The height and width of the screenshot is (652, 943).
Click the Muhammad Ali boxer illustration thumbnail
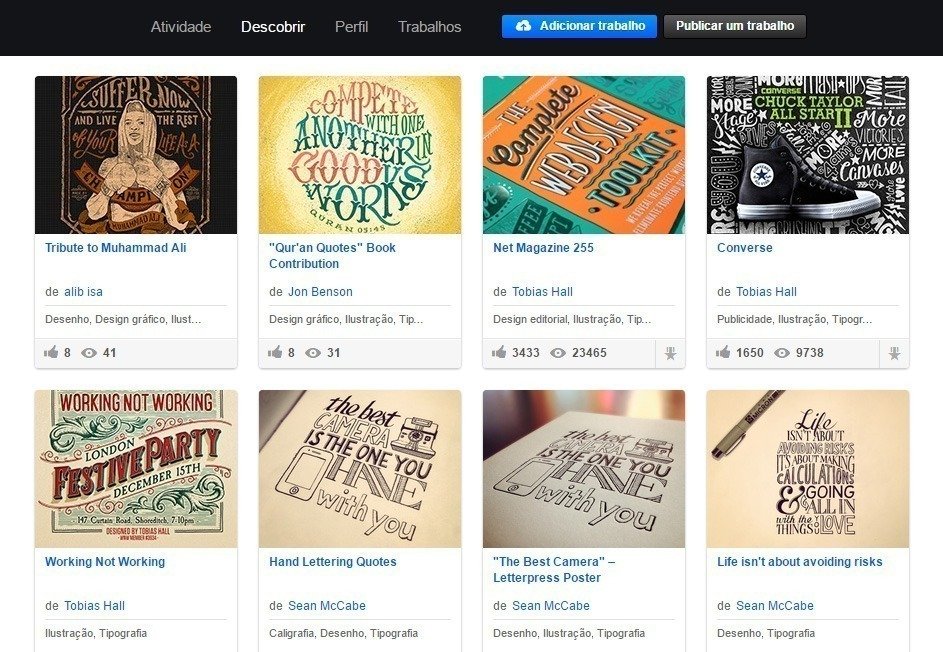coord(136,155)
